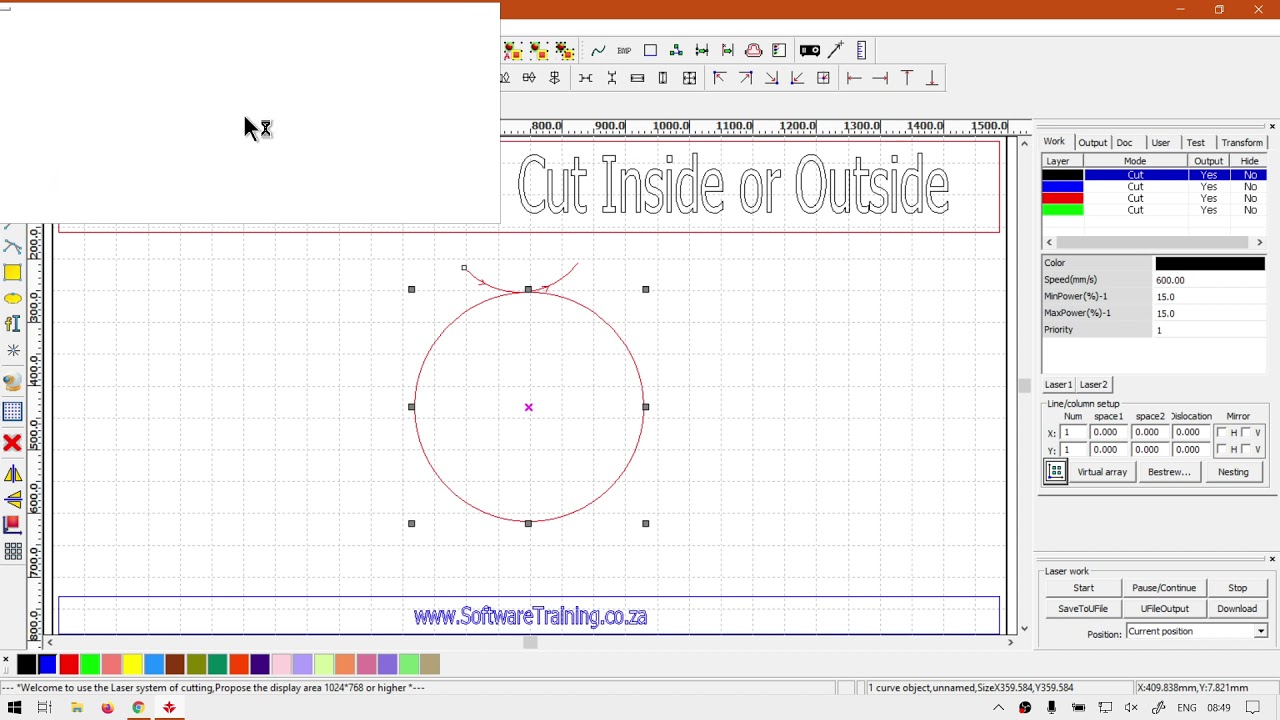The width and height of the screenshot is (1280, 720).
Task: Tick the Y row Mirror H checkbox
Action: (1222, 449)
